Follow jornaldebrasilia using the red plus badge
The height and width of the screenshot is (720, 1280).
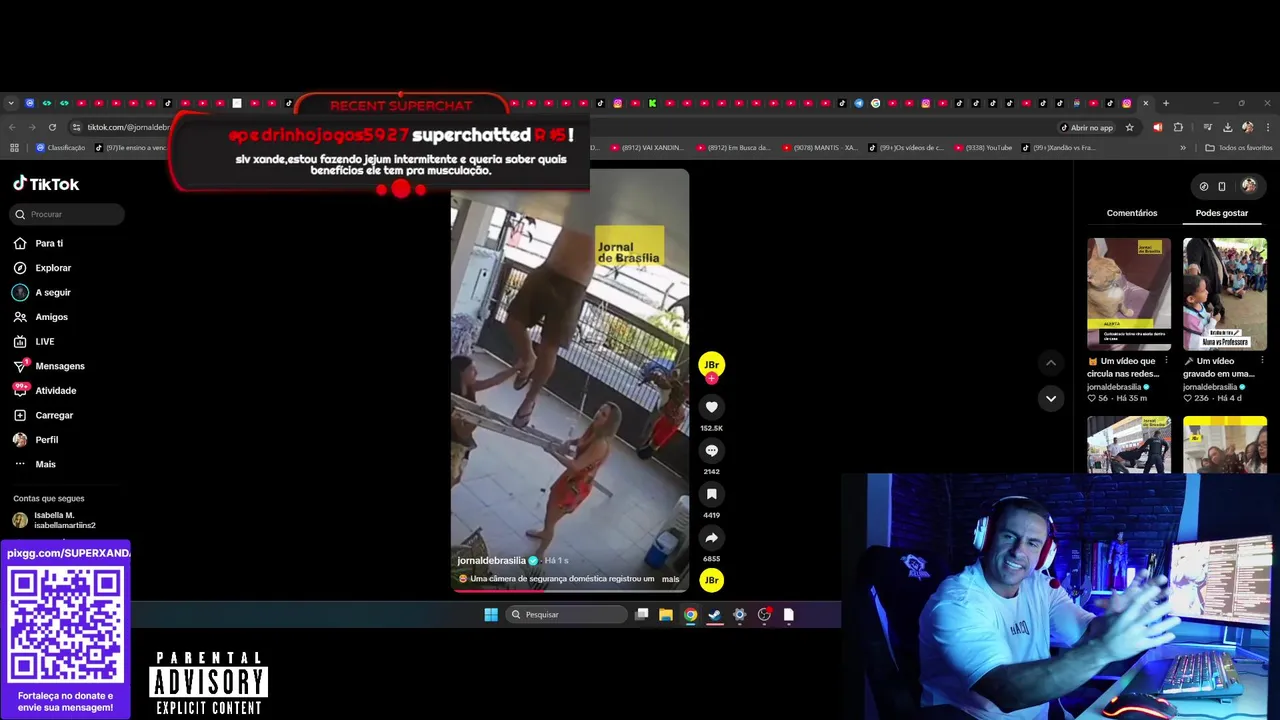click(711, 379)
